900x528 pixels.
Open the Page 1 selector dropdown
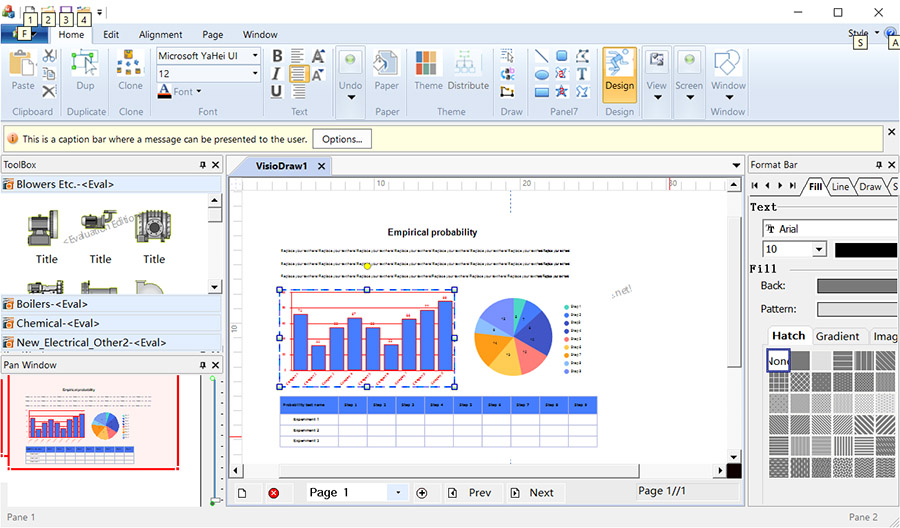(398, 492)
